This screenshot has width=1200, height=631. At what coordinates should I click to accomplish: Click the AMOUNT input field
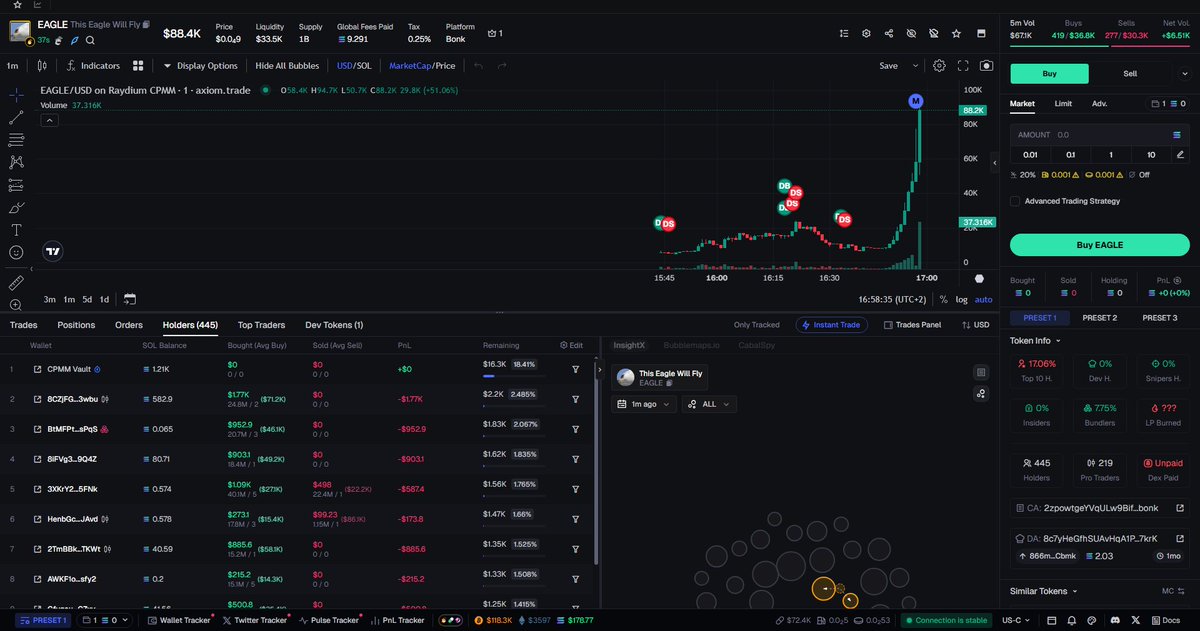(x=1099, y=134)
